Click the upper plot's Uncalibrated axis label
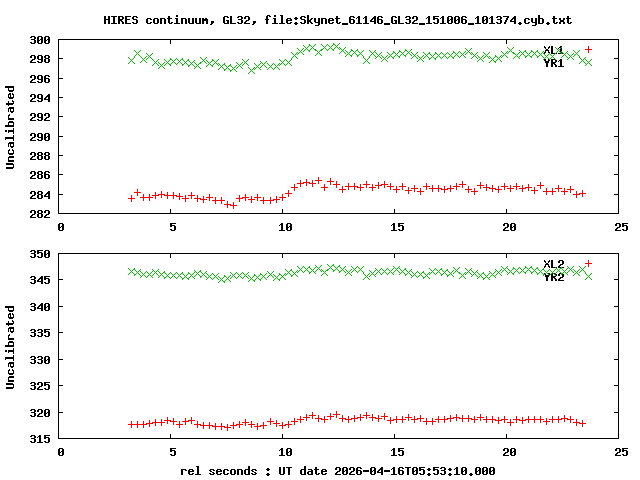640x480 pixels. pyautogui.click(x=11, y=127)
